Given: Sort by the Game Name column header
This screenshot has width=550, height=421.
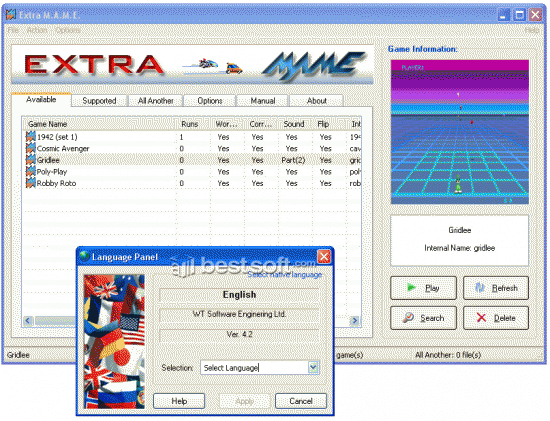Looking at the screenshot, I should (x=100, y=124).
